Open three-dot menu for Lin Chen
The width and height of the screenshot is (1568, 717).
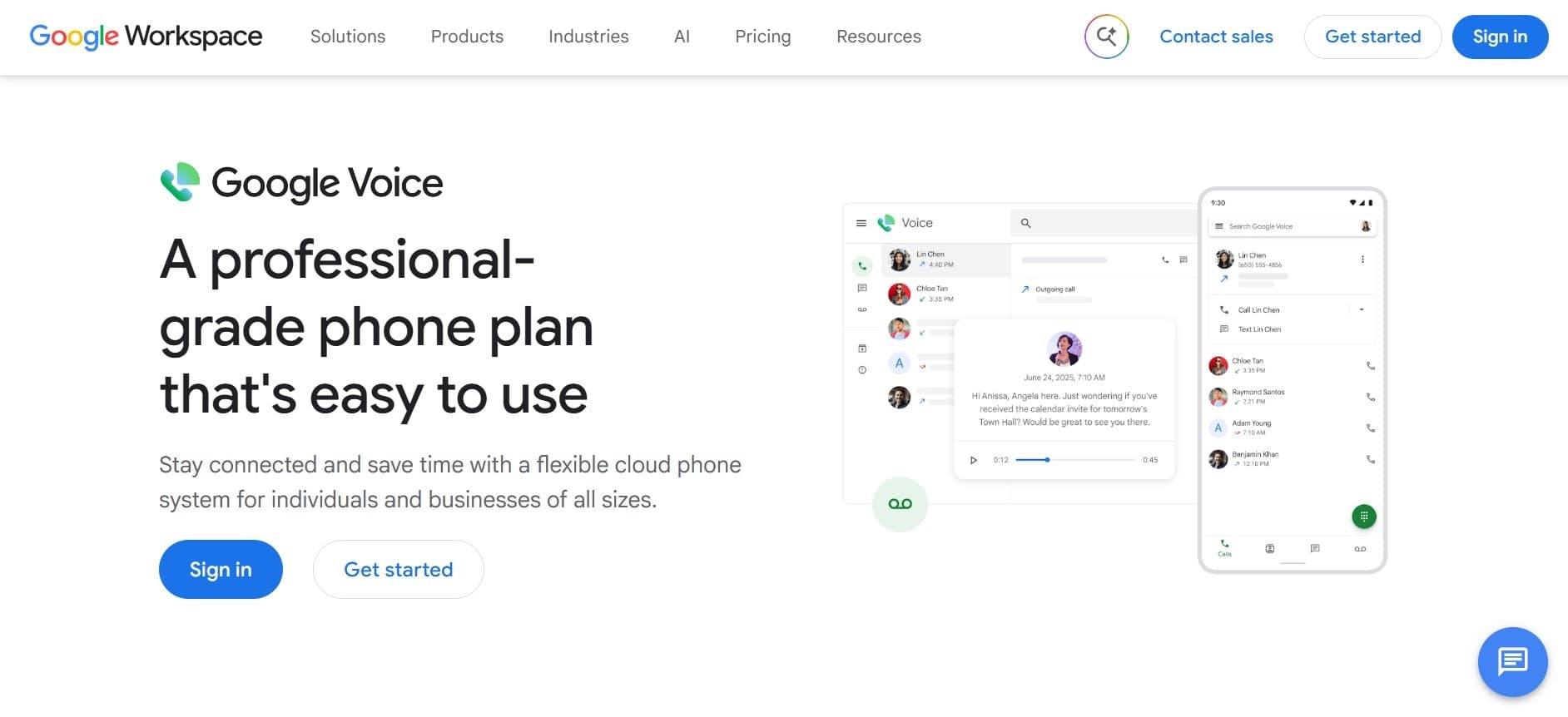(x=1362, y=260)
